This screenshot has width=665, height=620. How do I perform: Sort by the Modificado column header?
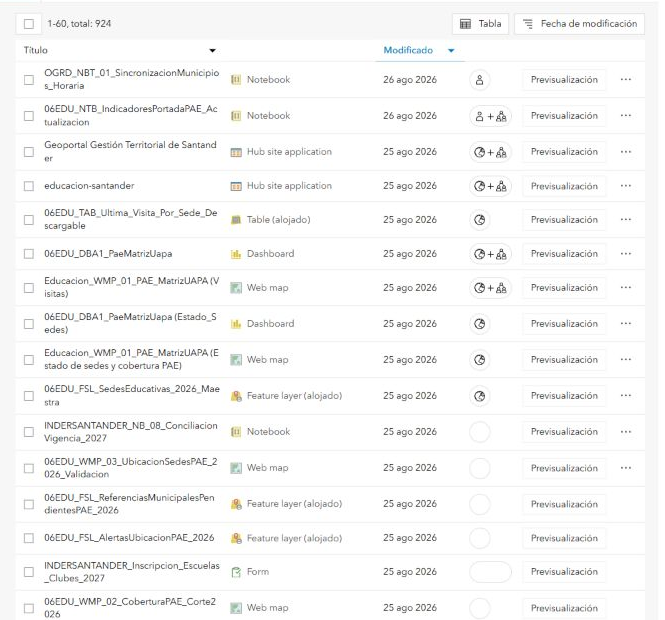408,50
